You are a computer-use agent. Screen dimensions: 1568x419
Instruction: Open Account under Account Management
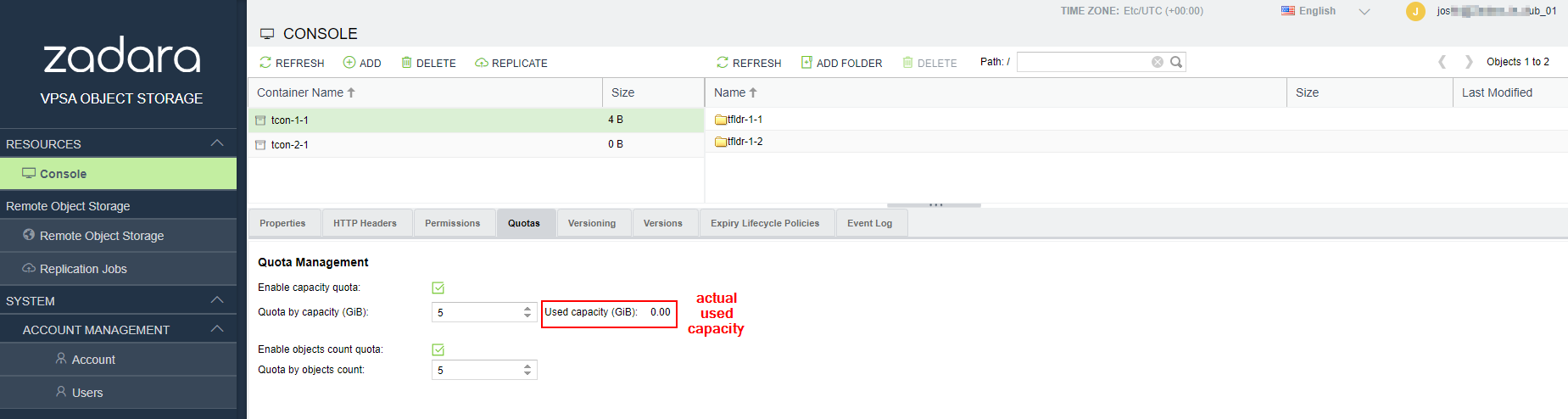[x=118, y=360]
